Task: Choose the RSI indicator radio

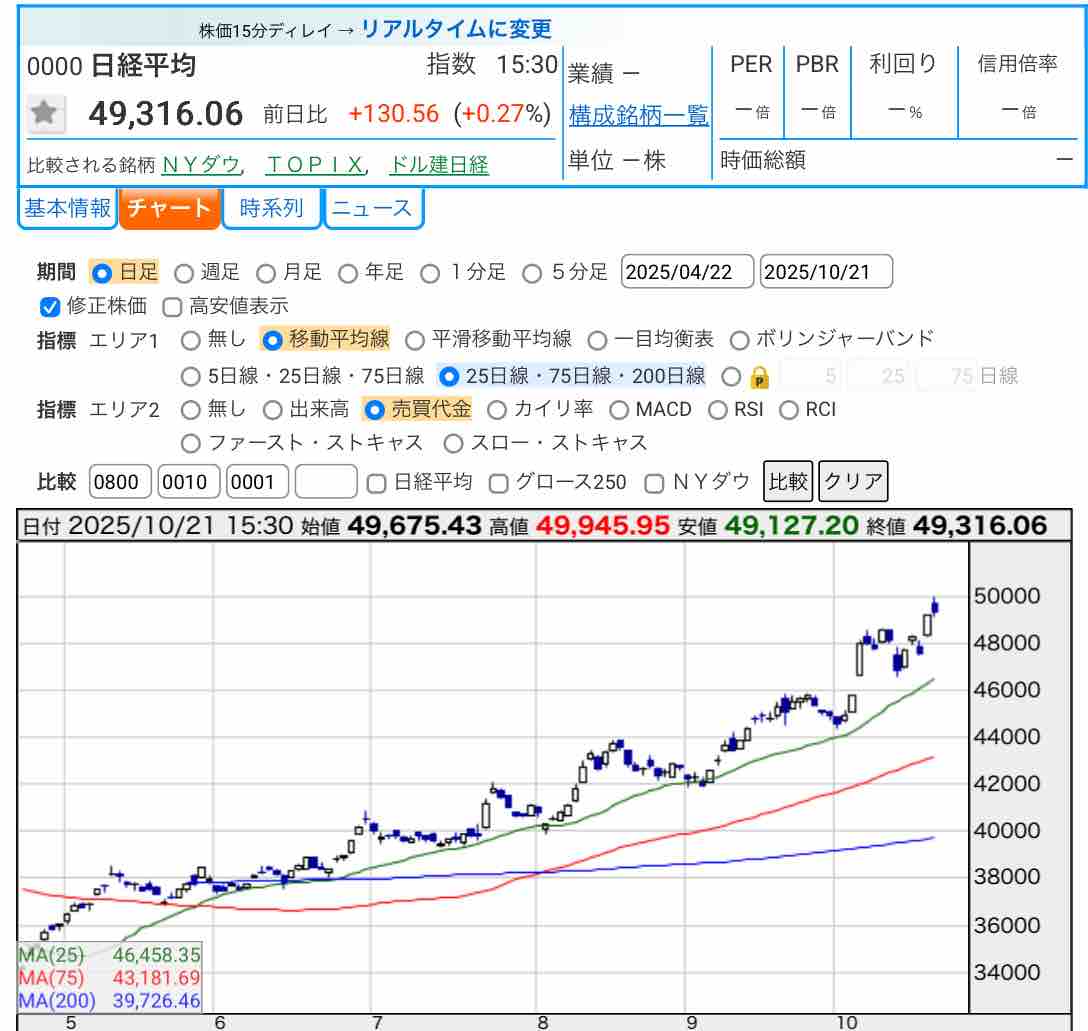Action: pyautogui.click(x=718, y=409)
